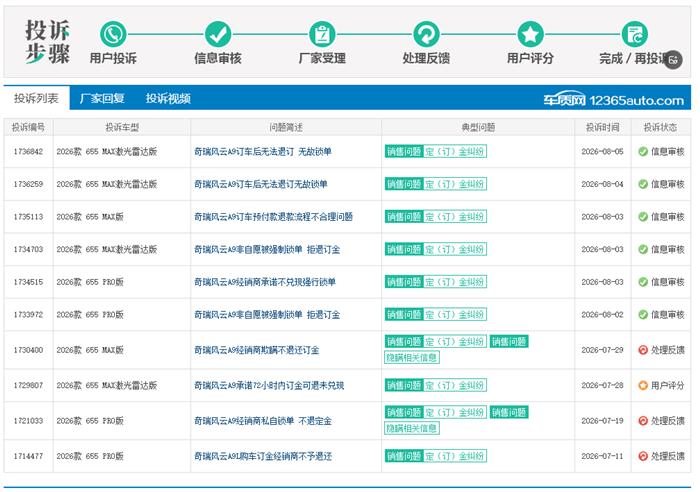The width and height of the screenshot is (700, 492).
Task: Click the 信息审核 checkmark step icon
Action: (x=218, y=34)
